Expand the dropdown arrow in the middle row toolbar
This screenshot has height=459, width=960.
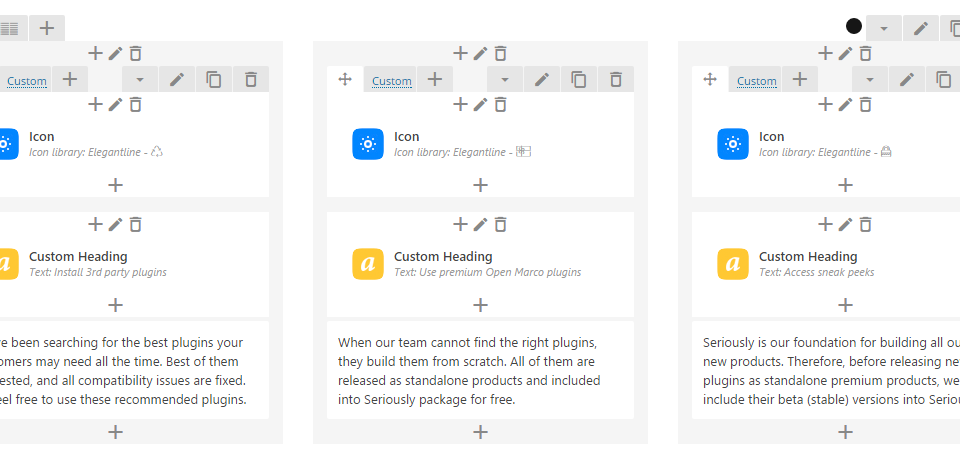[505, 80]
